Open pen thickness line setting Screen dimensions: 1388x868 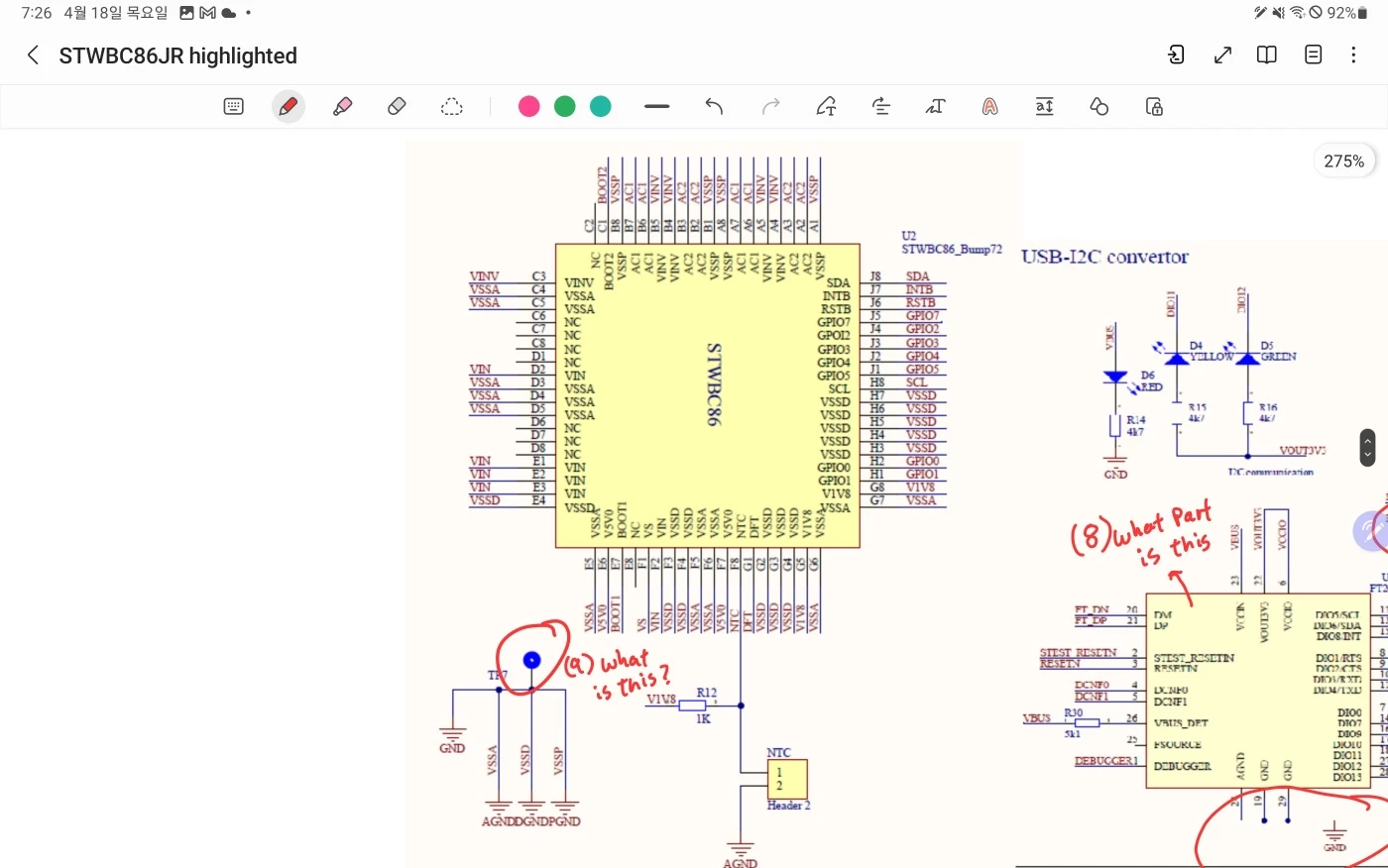pos(656,106)
